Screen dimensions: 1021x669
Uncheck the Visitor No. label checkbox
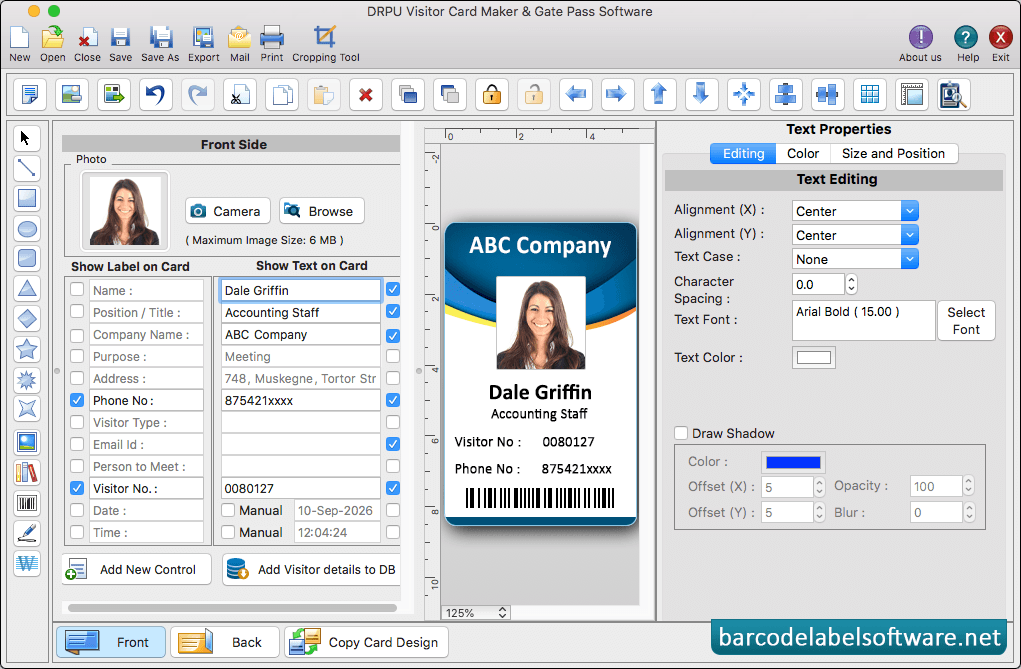point(77,487)
